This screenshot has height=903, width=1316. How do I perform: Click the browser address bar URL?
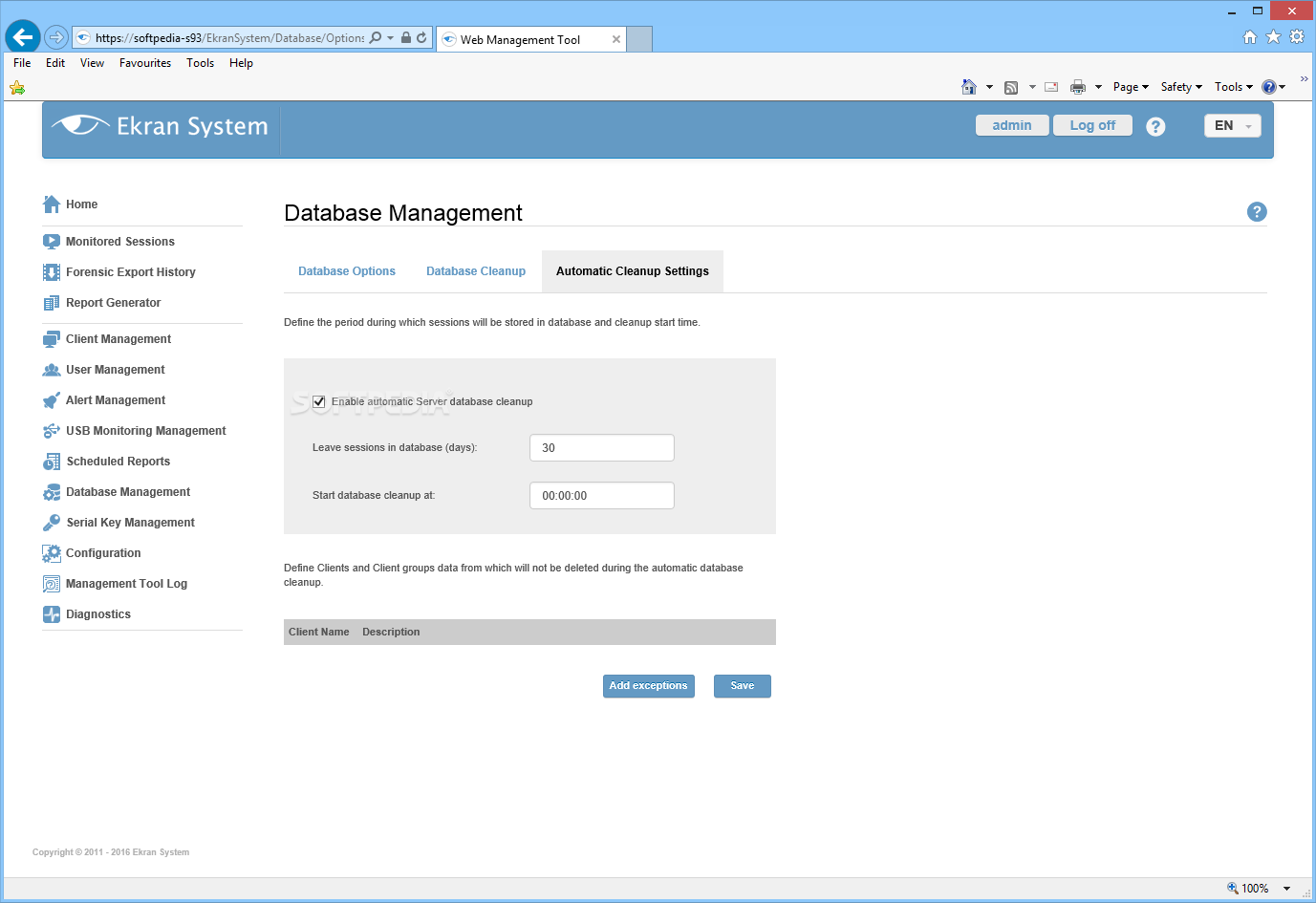point(229,38)
